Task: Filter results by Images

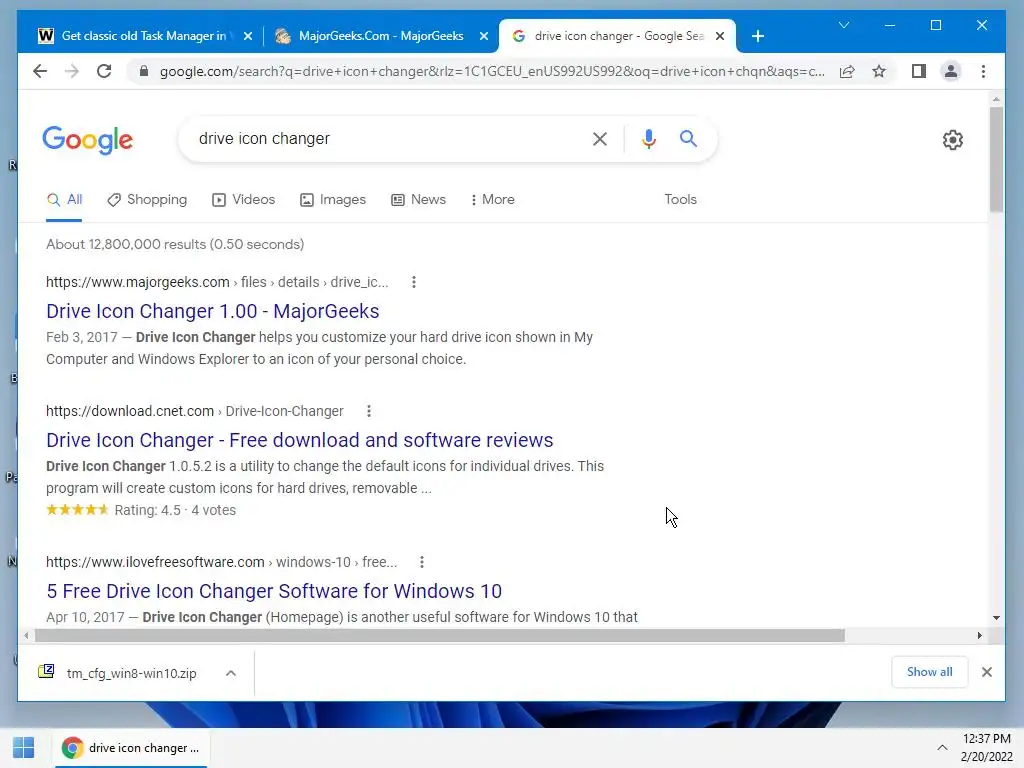Action: click(333, 200)
